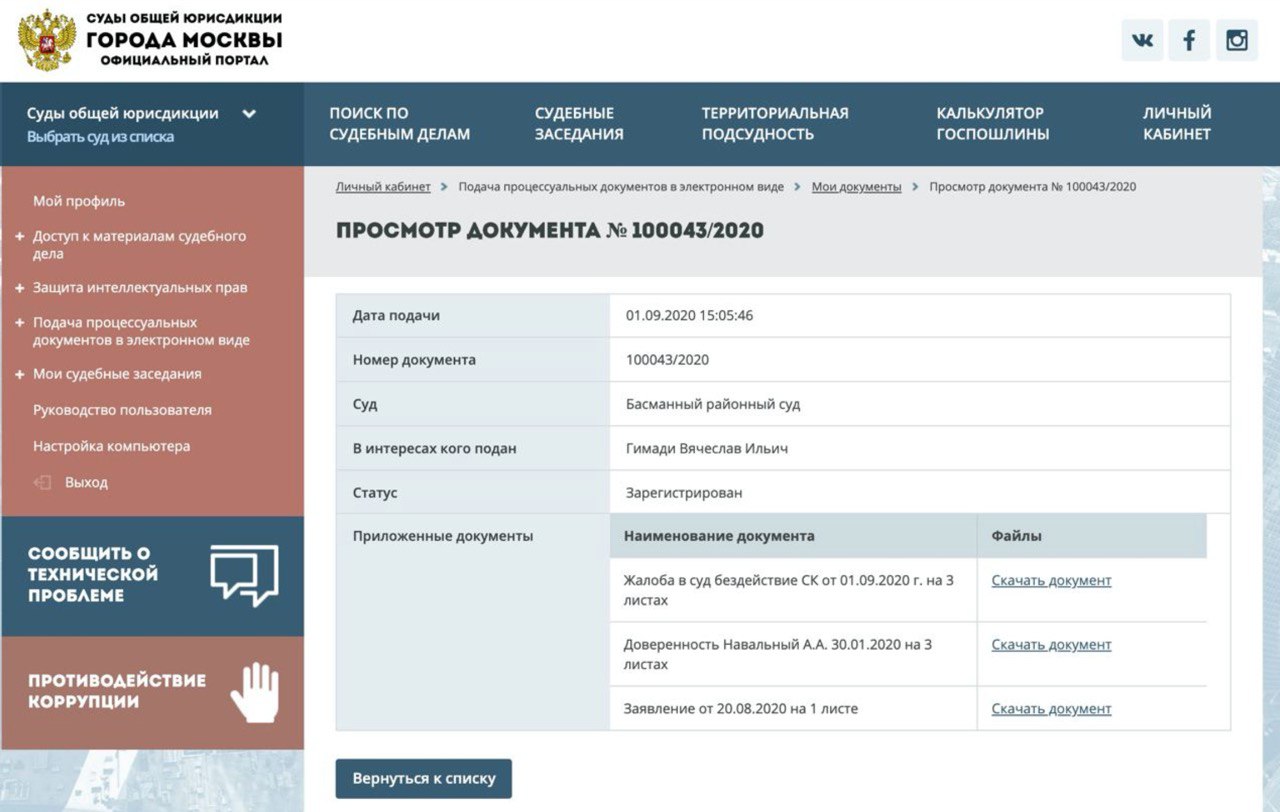Open the VK social media icon
Image resolution: width=1280 pixels, height=812 pixels.
pyautogui.click(x=1142, y=41)
